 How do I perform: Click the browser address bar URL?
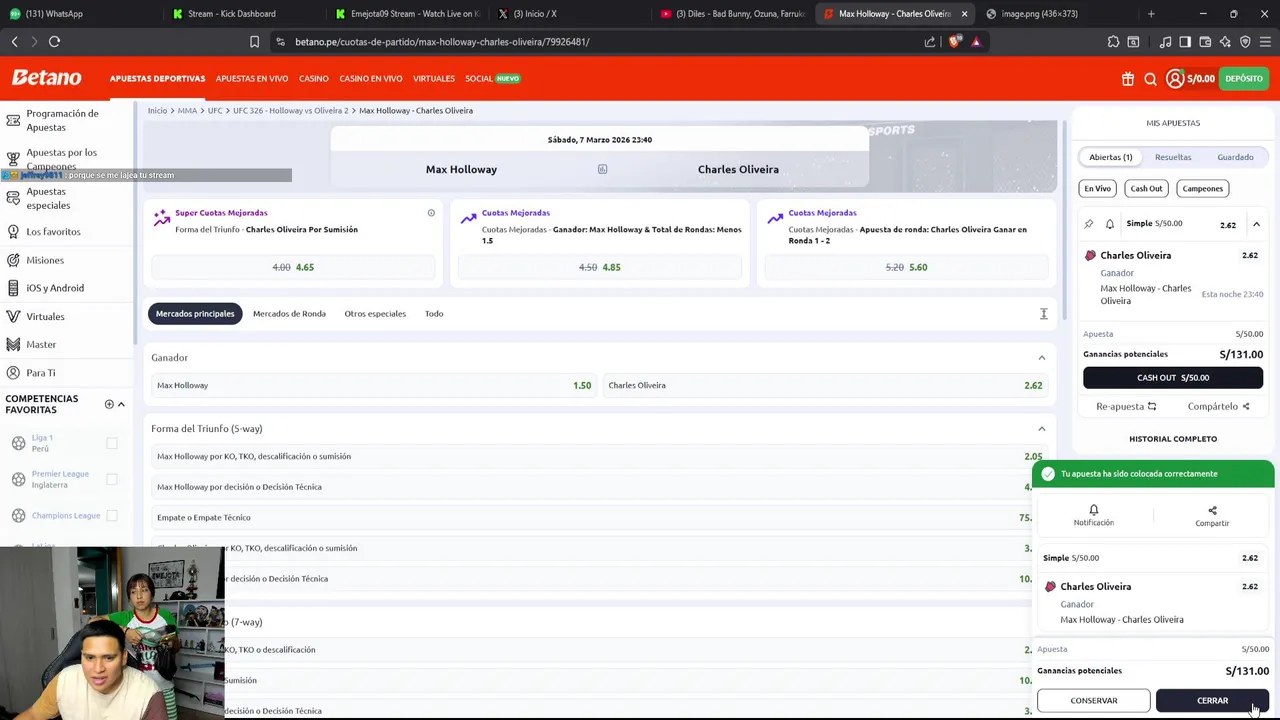[442, 42]
